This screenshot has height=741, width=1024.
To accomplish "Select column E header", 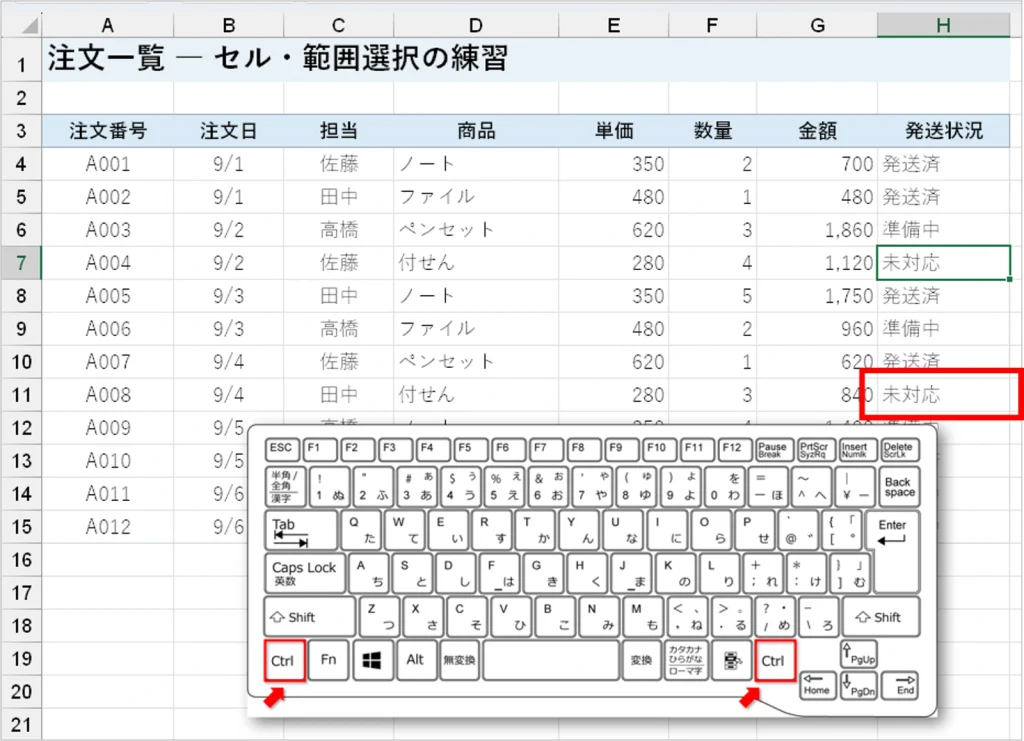I will [x=614, y=25].
